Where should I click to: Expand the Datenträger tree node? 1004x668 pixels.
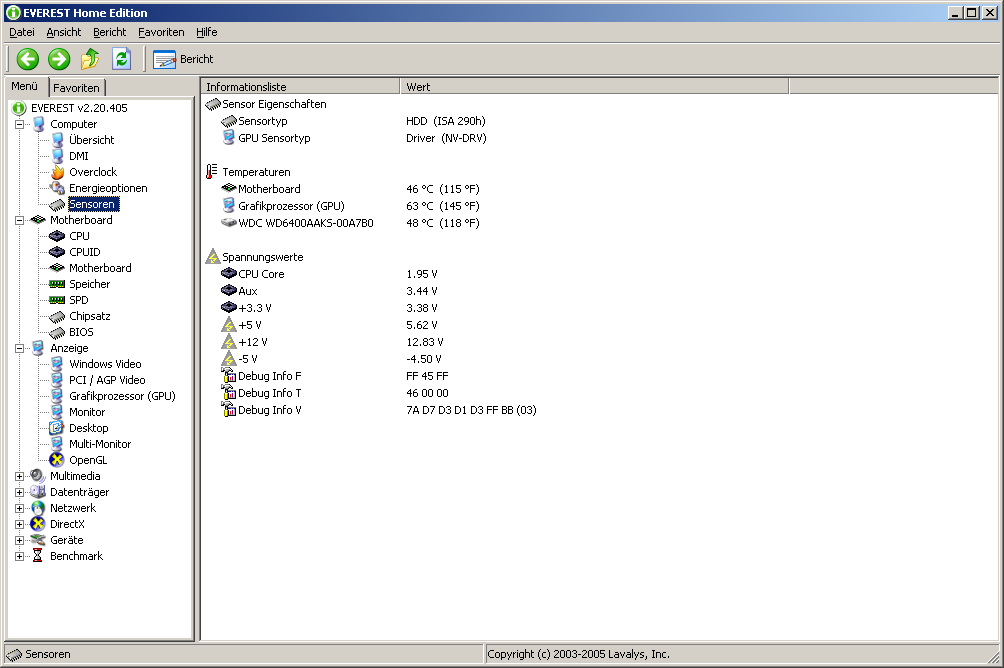click(19, 493)
